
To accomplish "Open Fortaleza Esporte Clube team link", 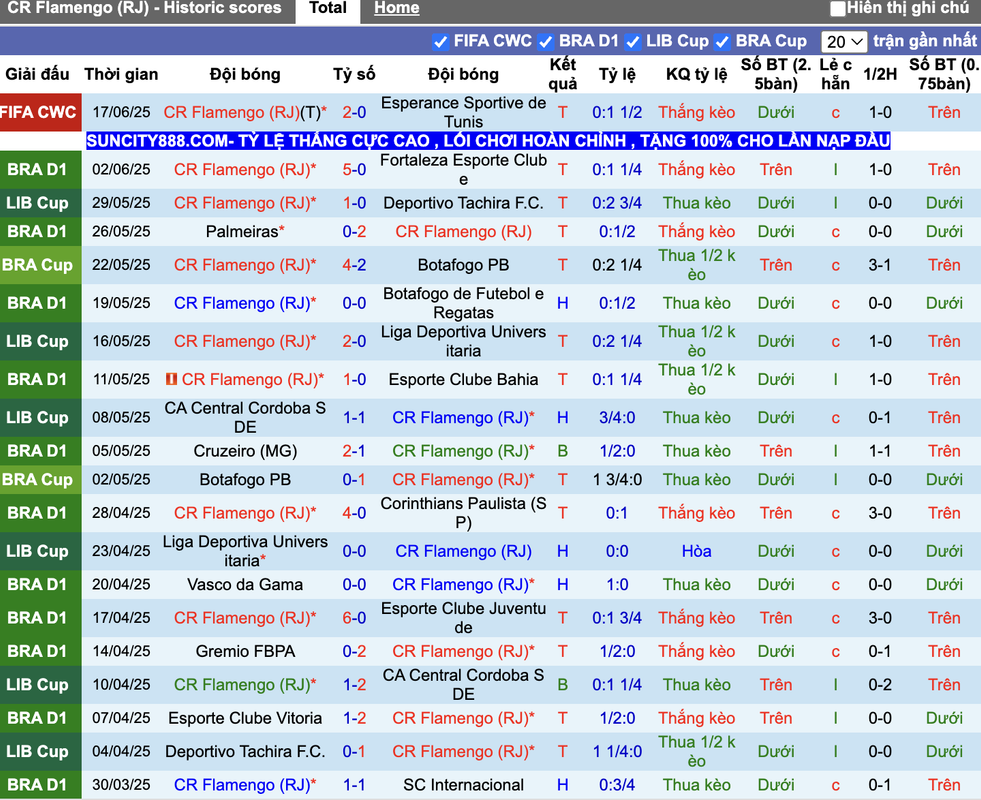I will point(463,170).
